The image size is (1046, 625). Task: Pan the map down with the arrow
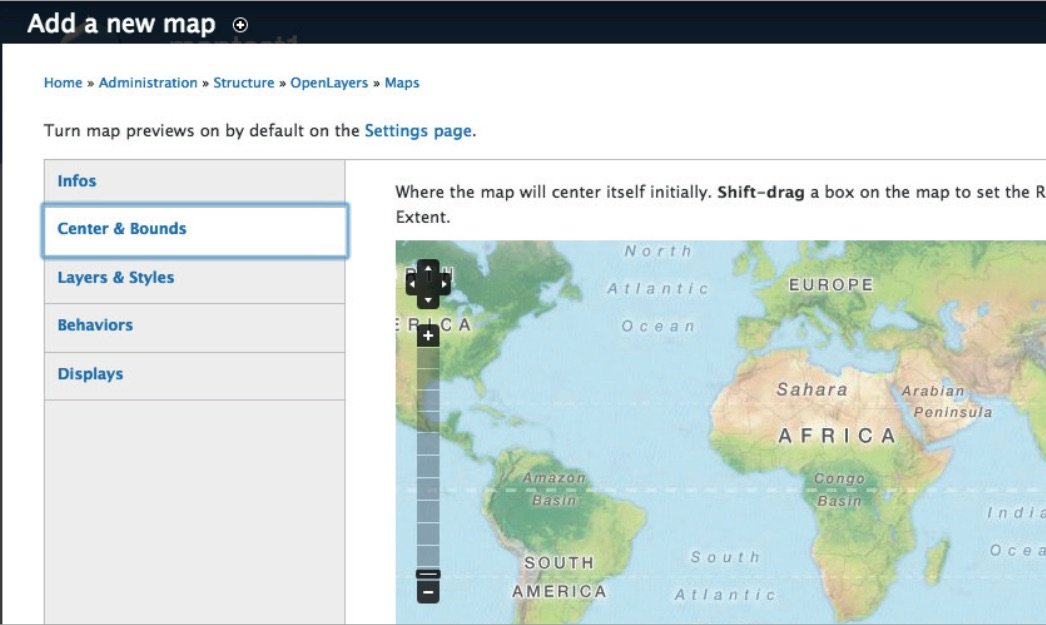point(428,301)
